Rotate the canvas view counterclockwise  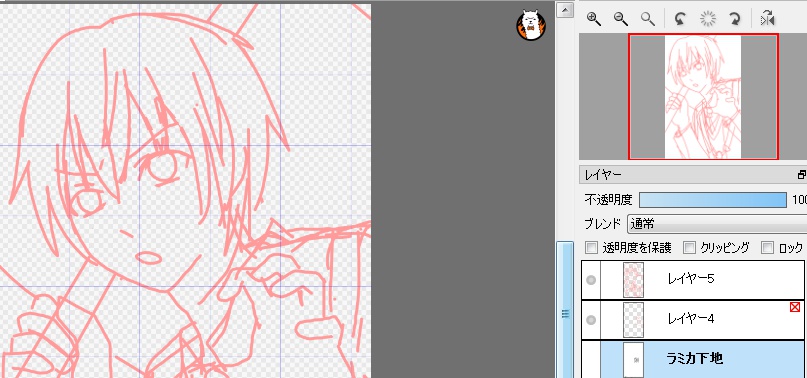click(x=680, y=19)
